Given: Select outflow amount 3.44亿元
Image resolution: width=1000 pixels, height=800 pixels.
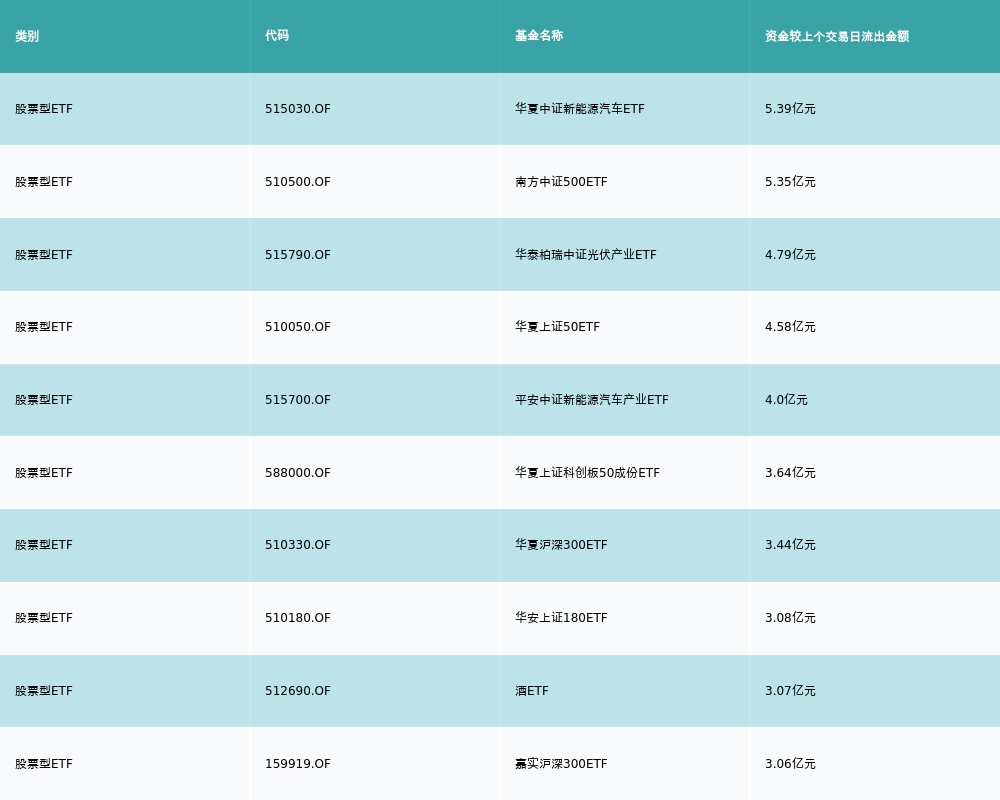Looking at the screenshot, I should pyautogui.click(x=790, y=545).
